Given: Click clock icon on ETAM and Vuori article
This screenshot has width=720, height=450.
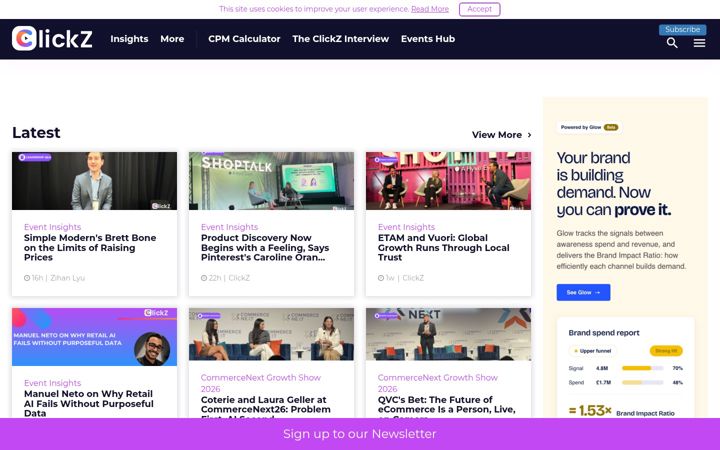Looking at the screenshot, I should [x=381, y=278].
